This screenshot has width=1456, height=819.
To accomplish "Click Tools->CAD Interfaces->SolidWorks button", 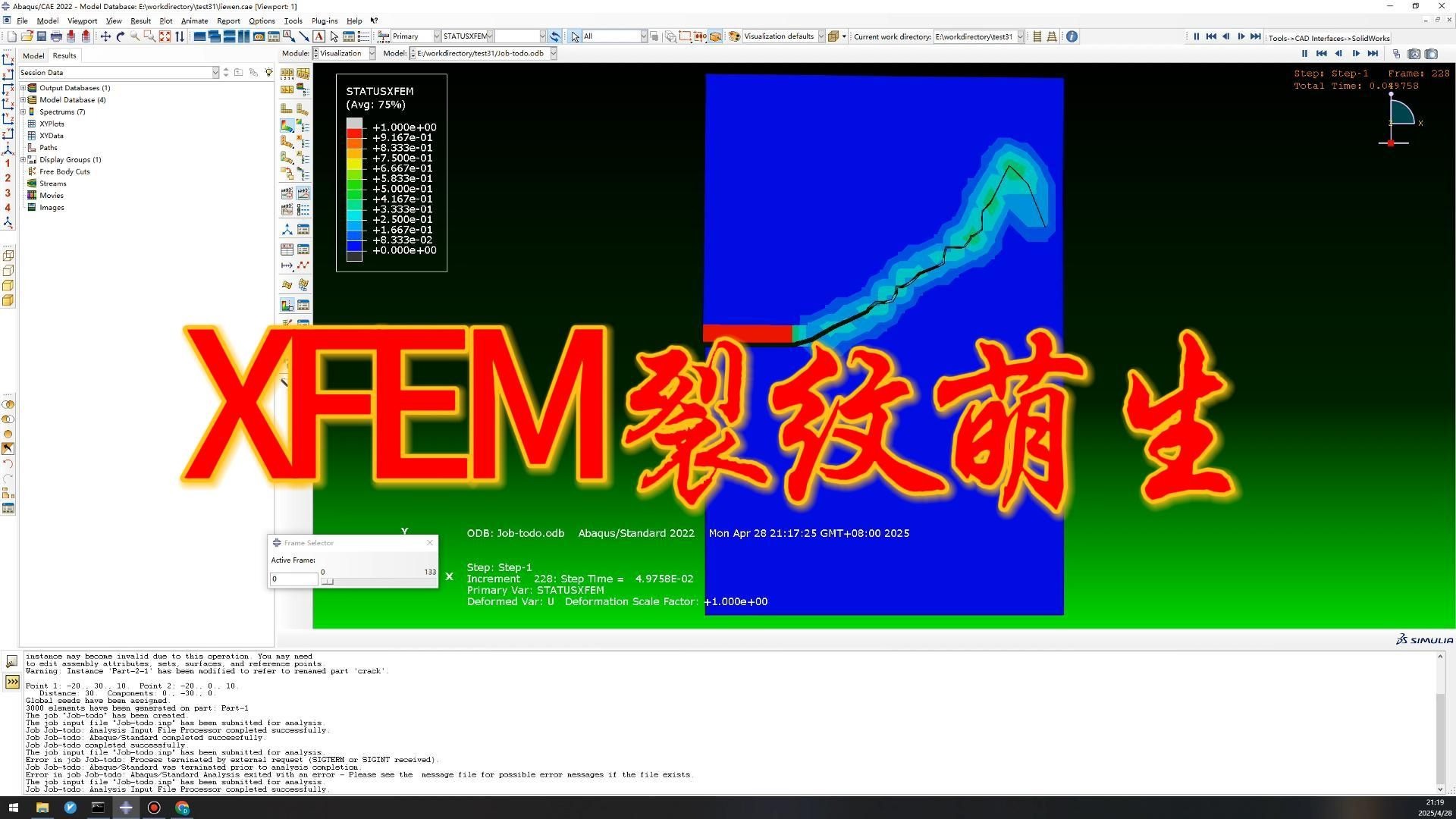I will click(1329, 38).
